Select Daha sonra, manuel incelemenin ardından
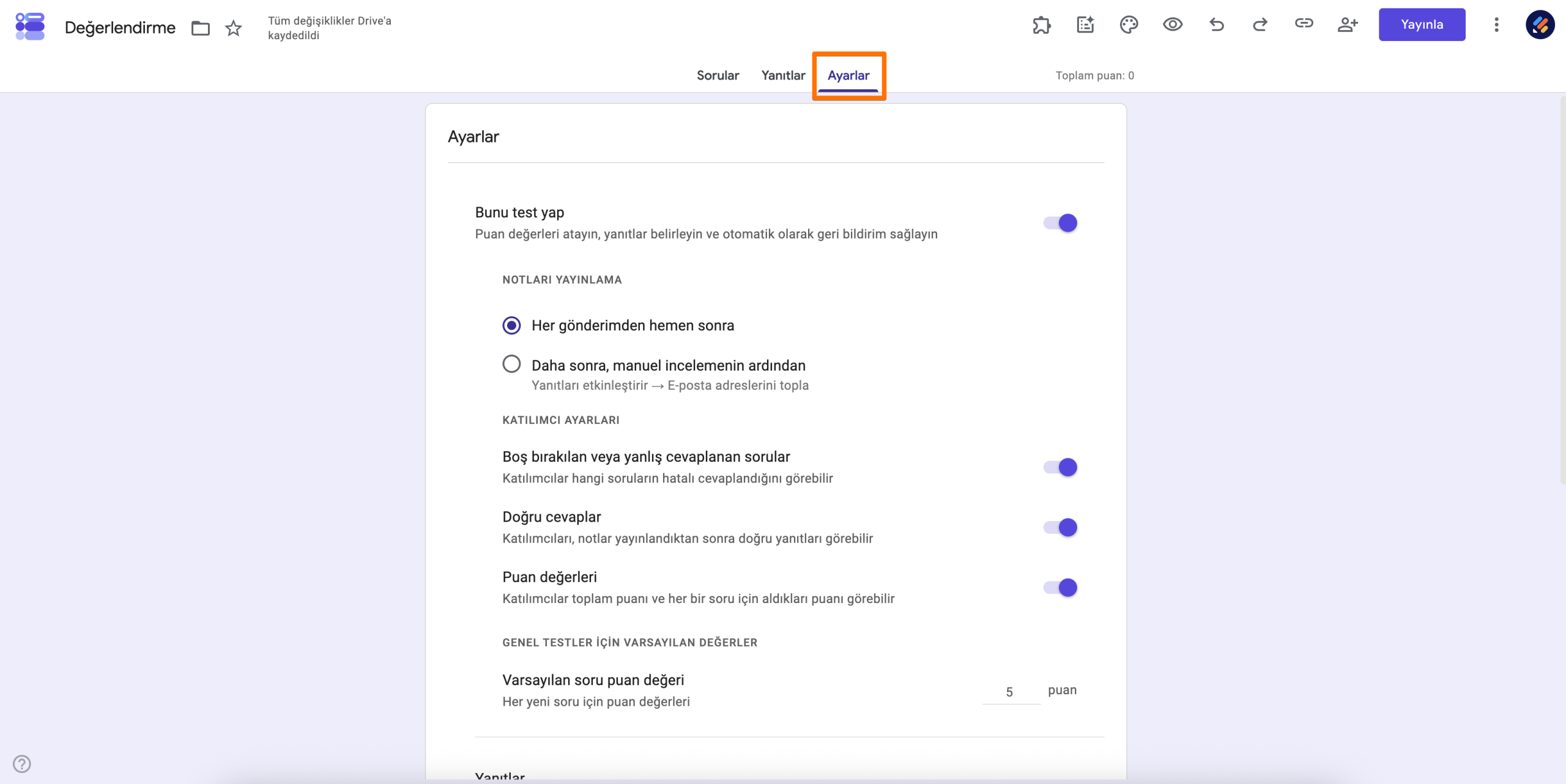Image resolution: width=1566 pixels, height=784 pixels. [x=512, y=364]
